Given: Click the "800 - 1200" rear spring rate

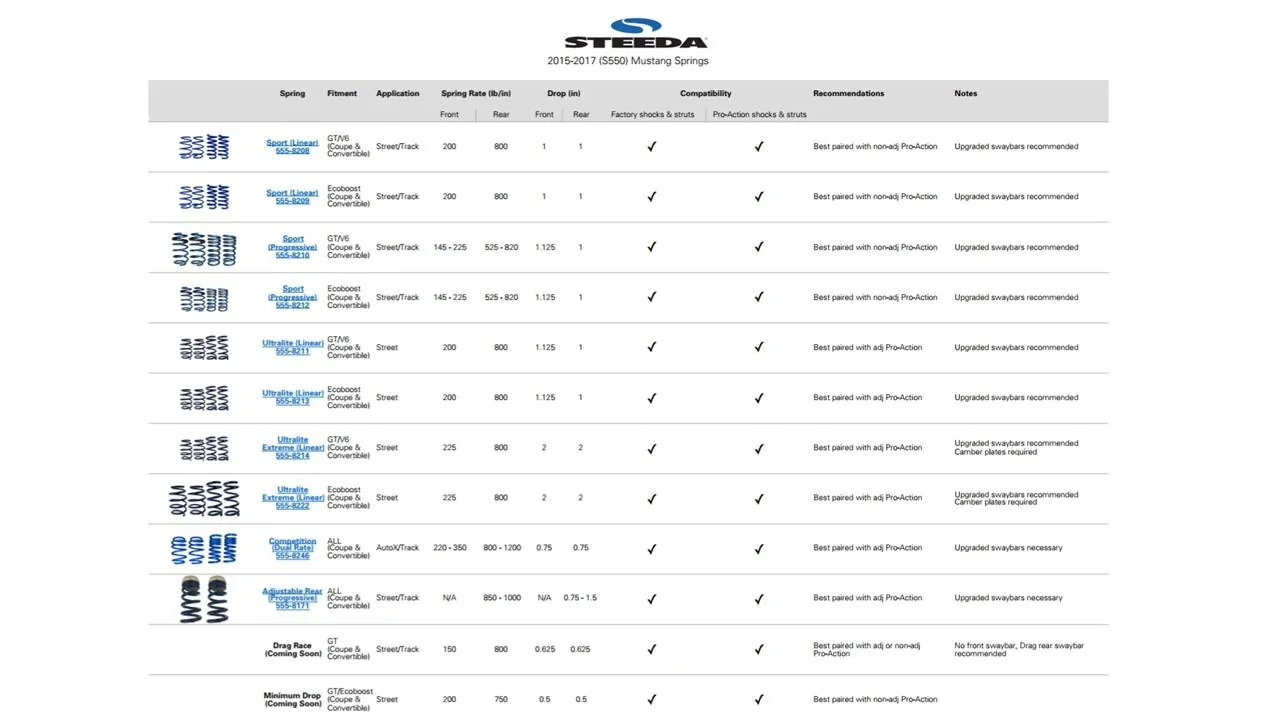Looking at the screenshot, I should coord(502,548).
